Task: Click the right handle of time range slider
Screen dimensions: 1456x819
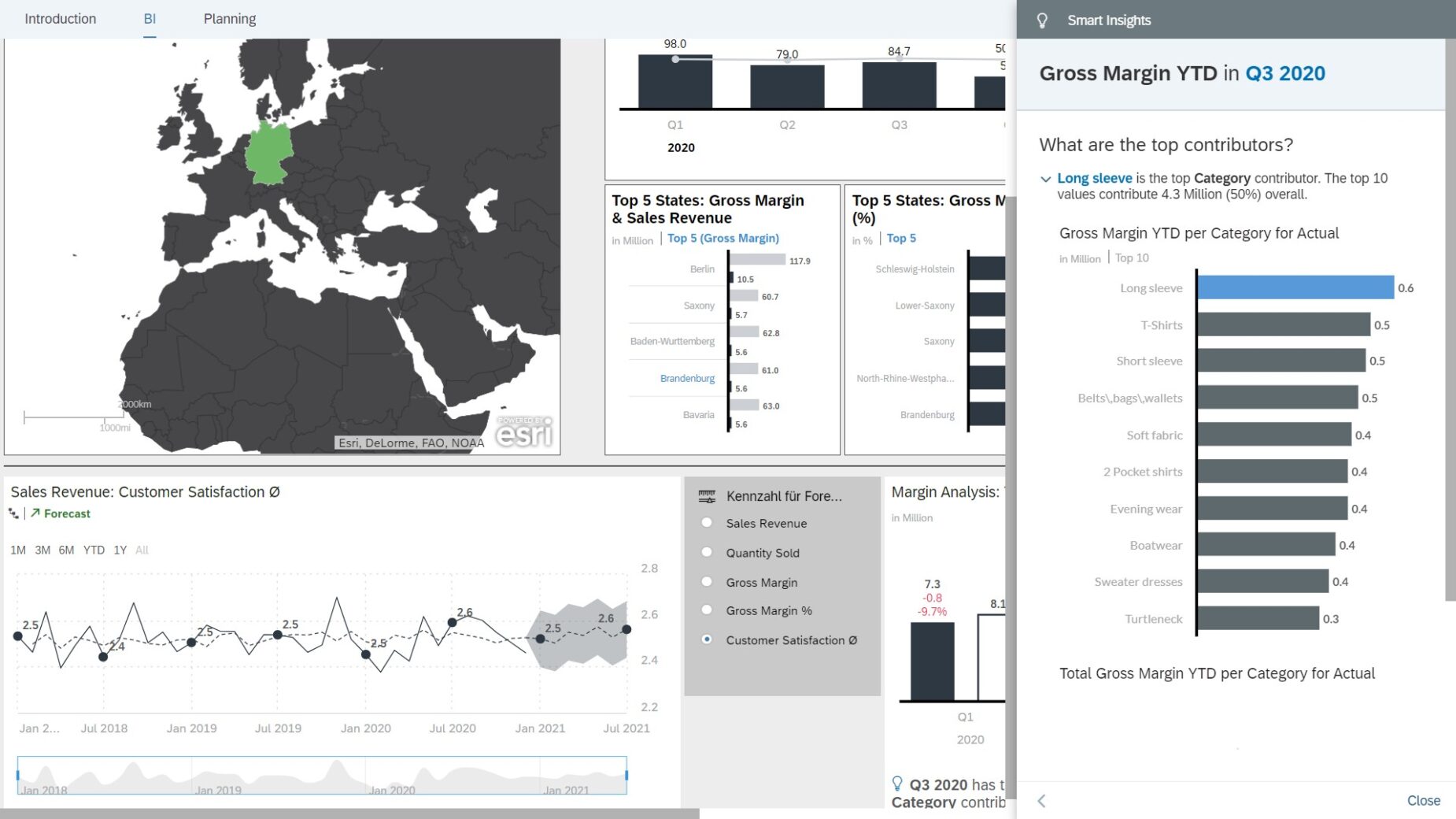Action: (626, 775)
